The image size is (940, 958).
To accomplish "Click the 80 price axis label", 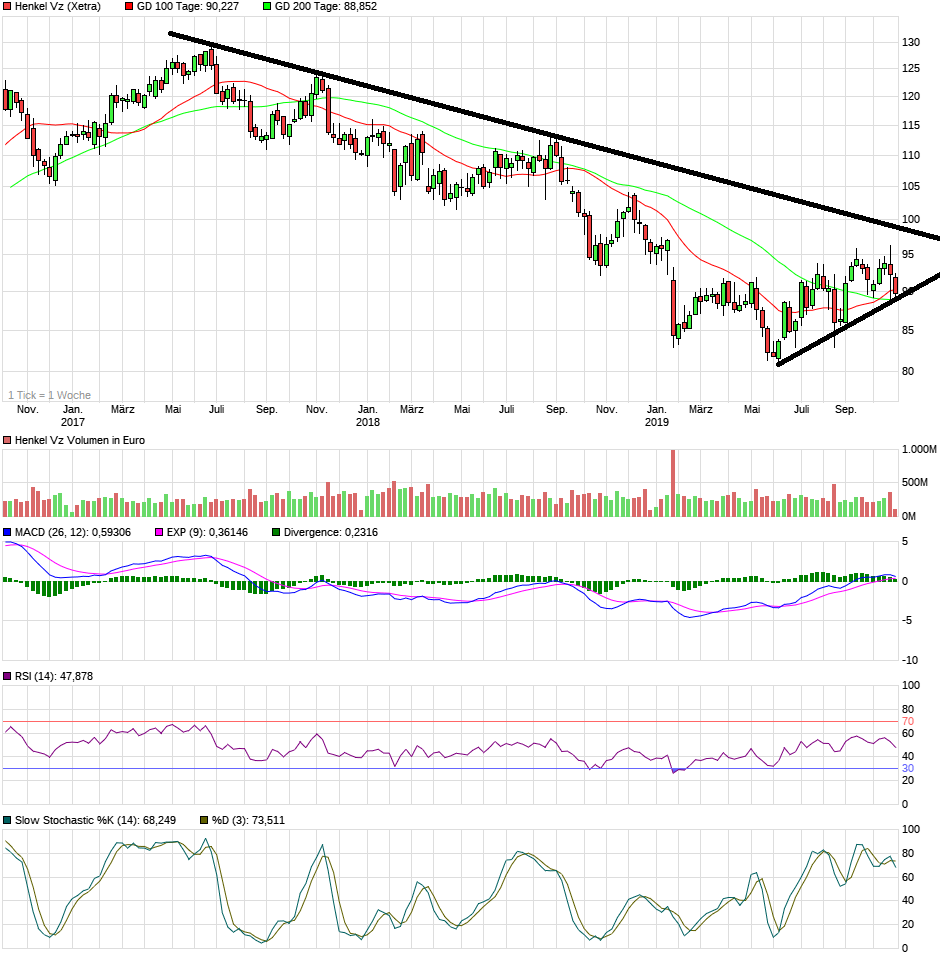I will [908, 371].
